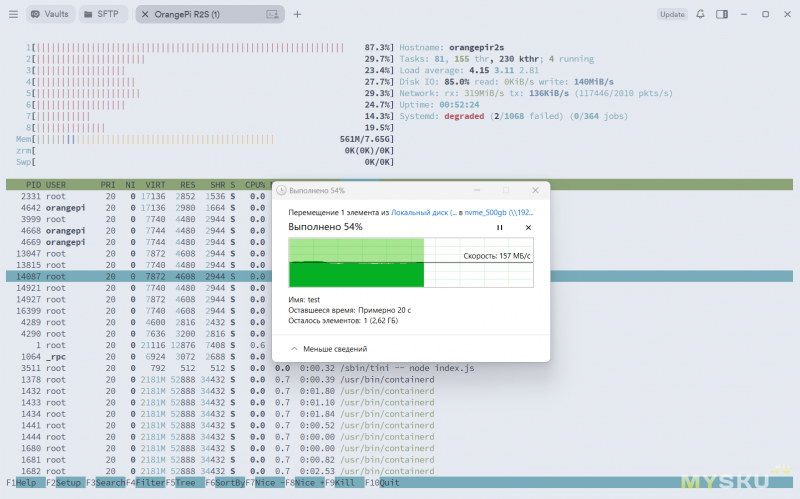Cancel the file transfer with X
Screen dimensions: 800x499
pos(528,228)
